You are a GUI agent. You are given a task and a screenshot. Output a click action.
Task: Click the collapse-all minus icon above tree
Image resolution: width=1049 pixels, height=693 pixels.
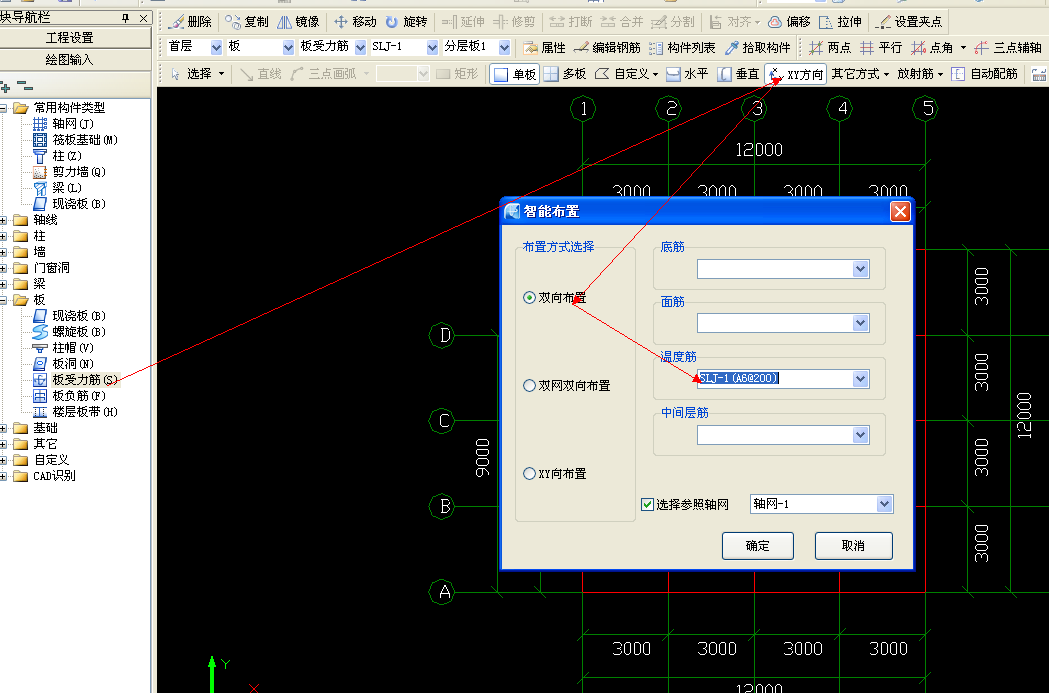[x=25, y=86]
